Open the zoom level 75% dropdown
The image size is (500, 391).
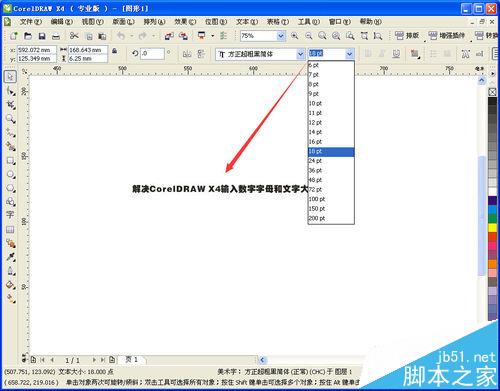coord(281,36)
